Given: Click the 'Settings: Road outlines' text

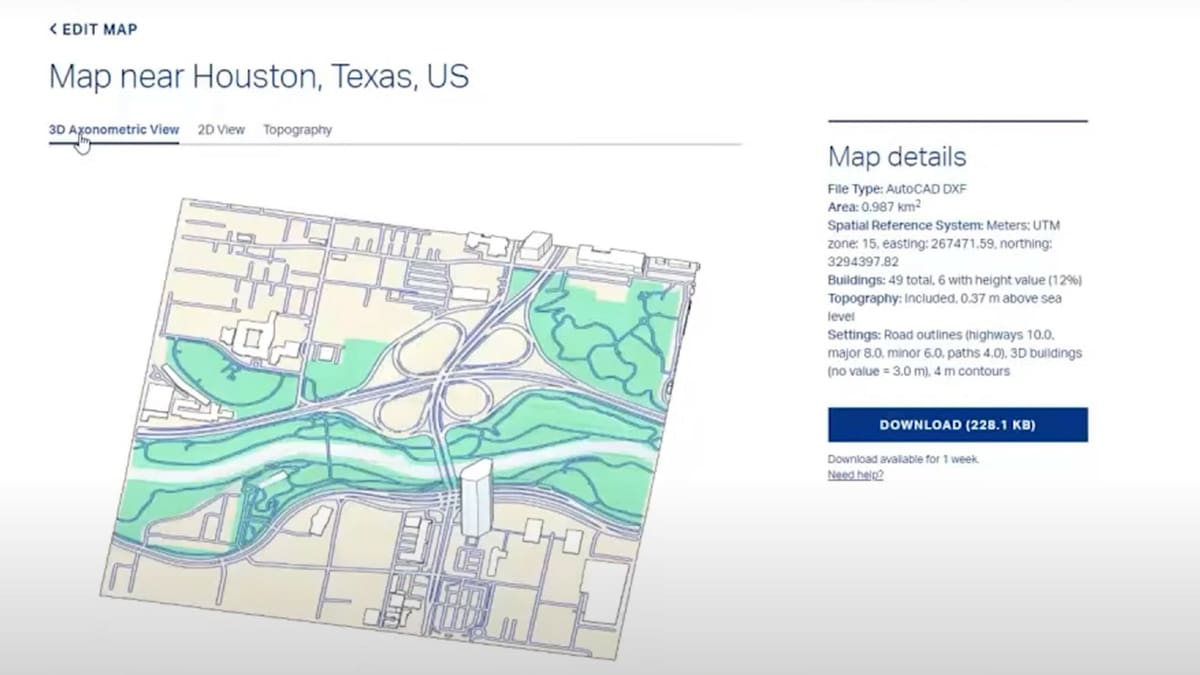Looking at the screenshot, I should (955, 353).
